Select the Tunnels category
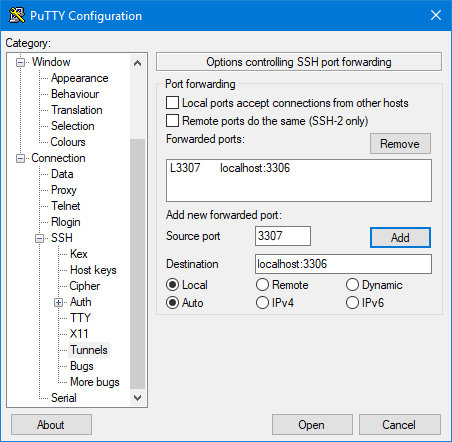The width and height of the screenshot is (452, 442). (x=89, y=350)
